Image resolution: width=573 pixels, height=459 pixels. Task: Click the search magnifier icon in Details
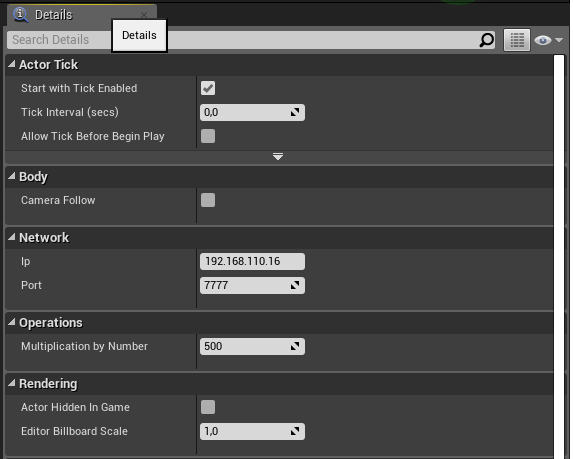pos(486,40)
